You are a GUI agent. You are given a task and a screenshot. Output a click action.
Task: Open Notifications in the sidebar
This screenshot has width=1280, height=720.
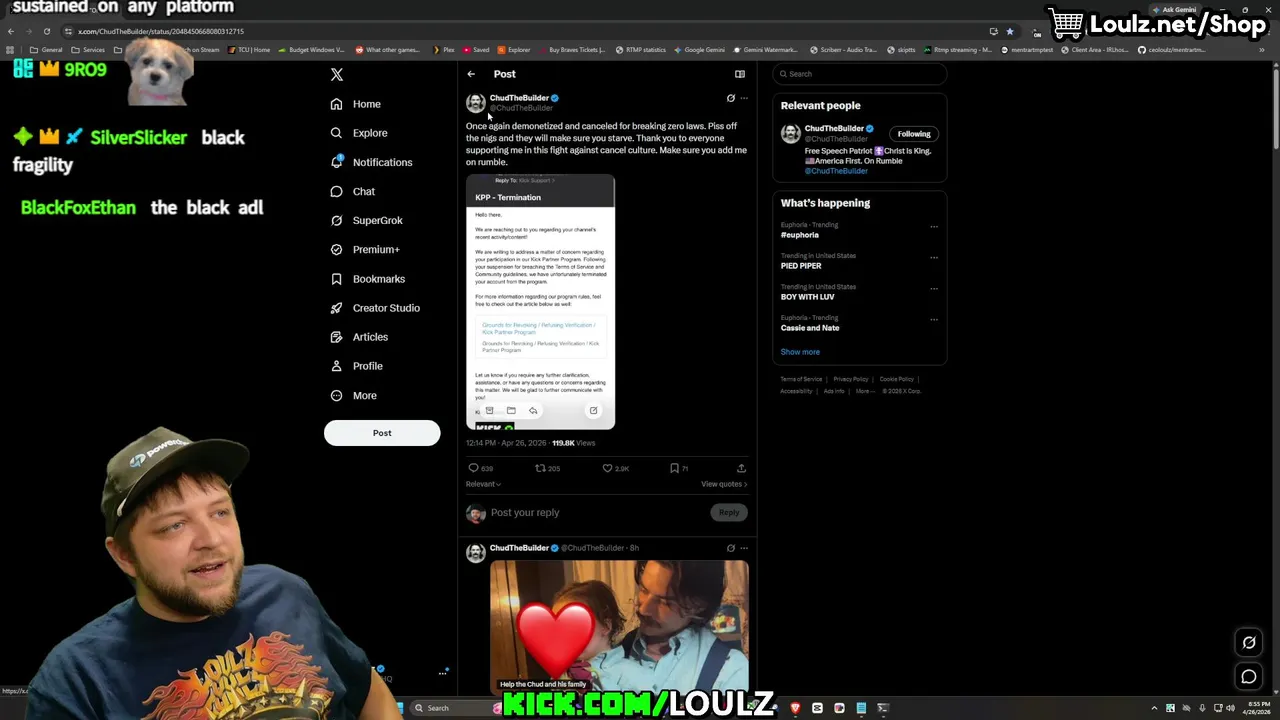point(371,162)
